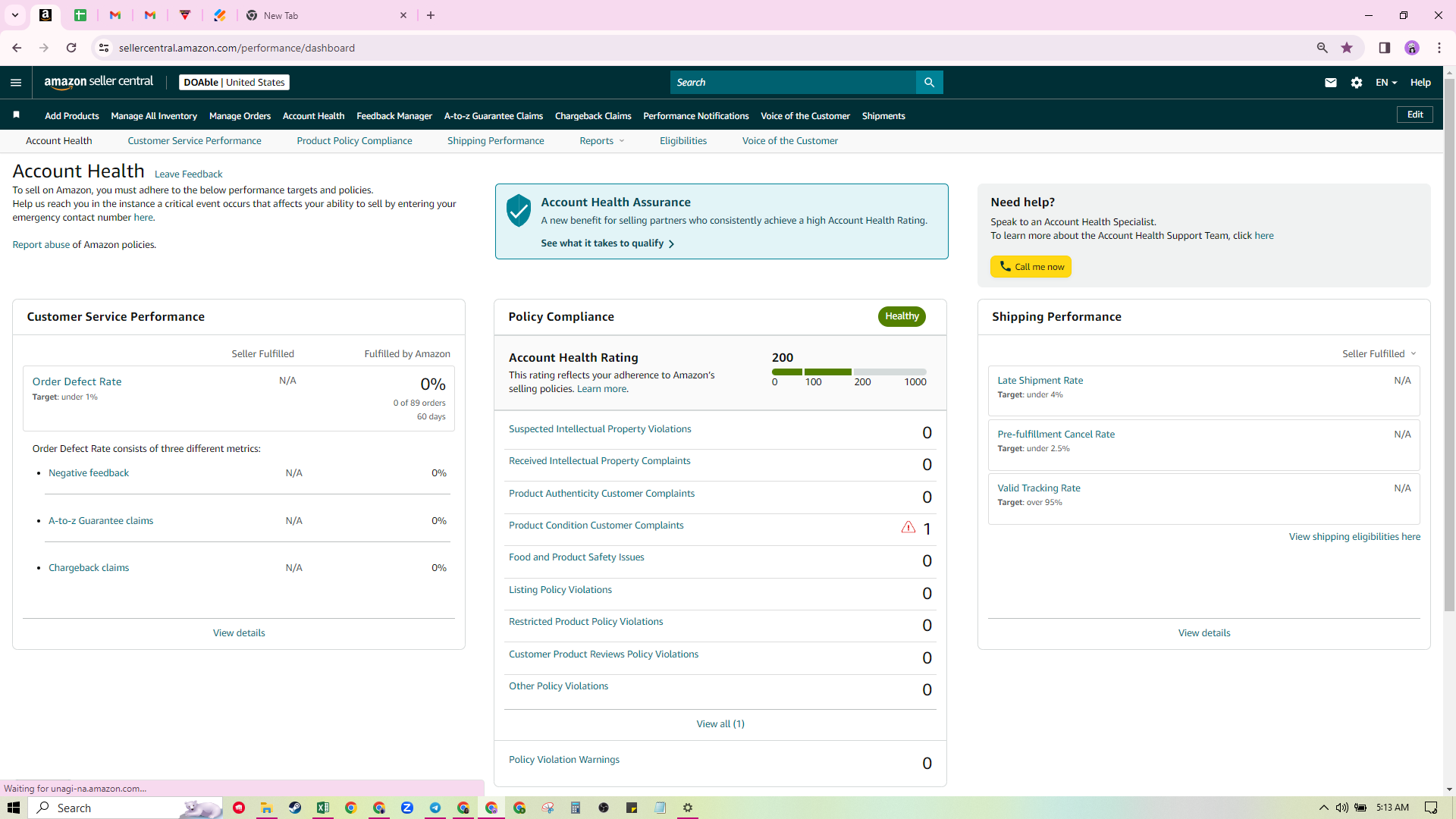Open the Leave Feedback link

point(188,174)
